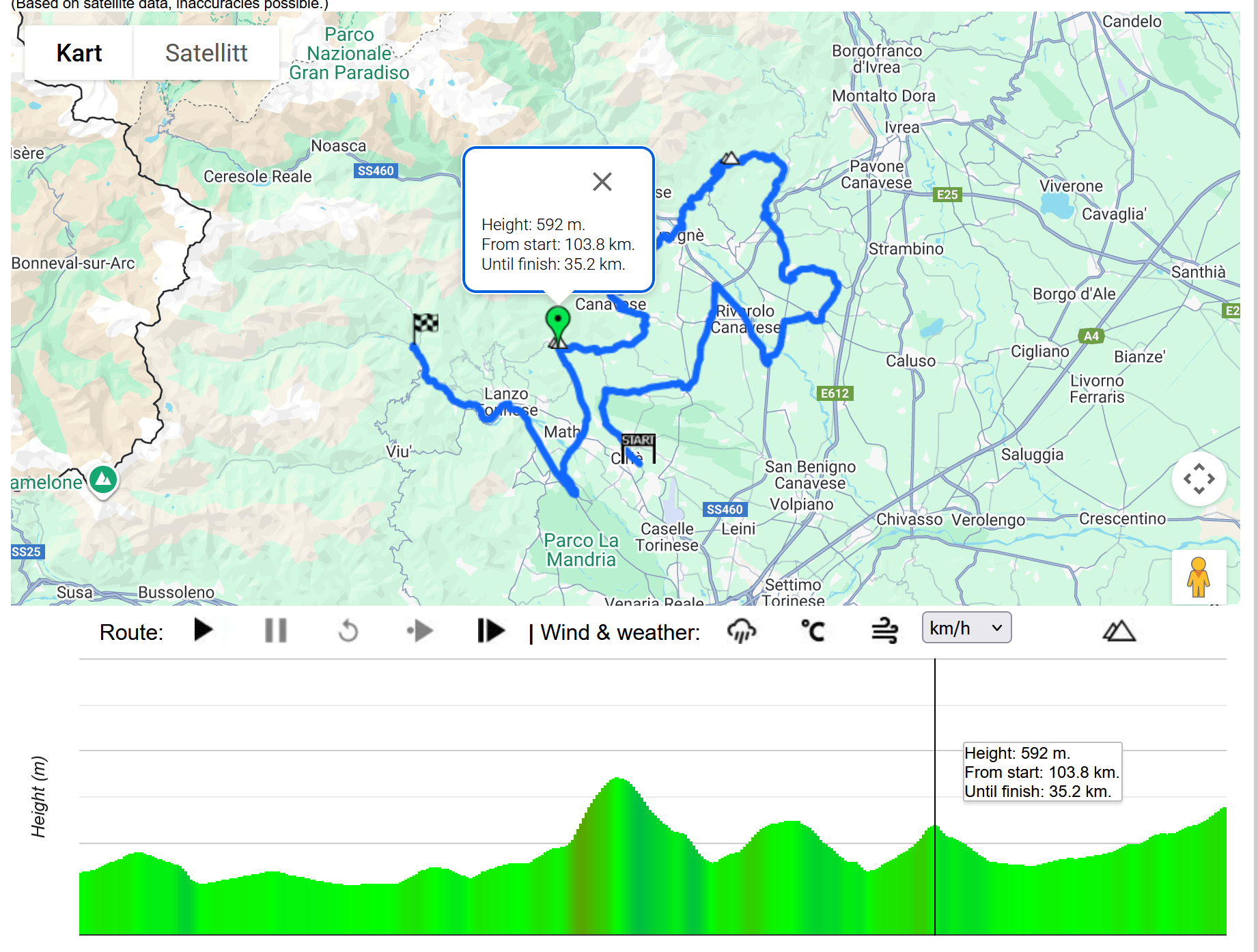Toggle the wind display icon

[884, 630]
